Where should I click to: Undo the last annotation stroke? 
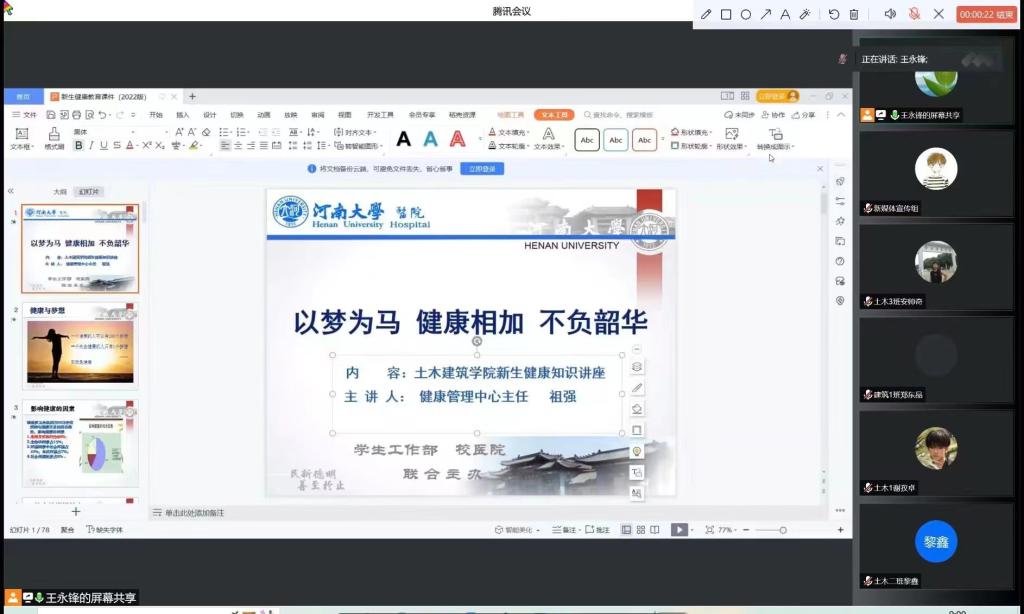(834, 14)
